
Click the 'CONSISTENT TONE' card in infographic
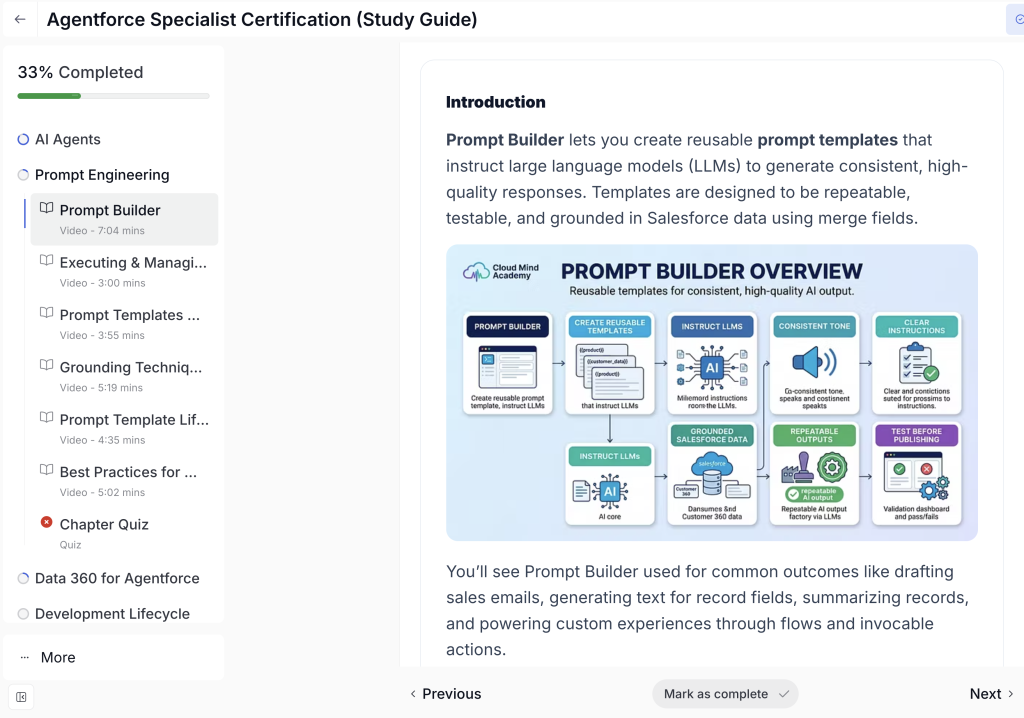point(814,363)
